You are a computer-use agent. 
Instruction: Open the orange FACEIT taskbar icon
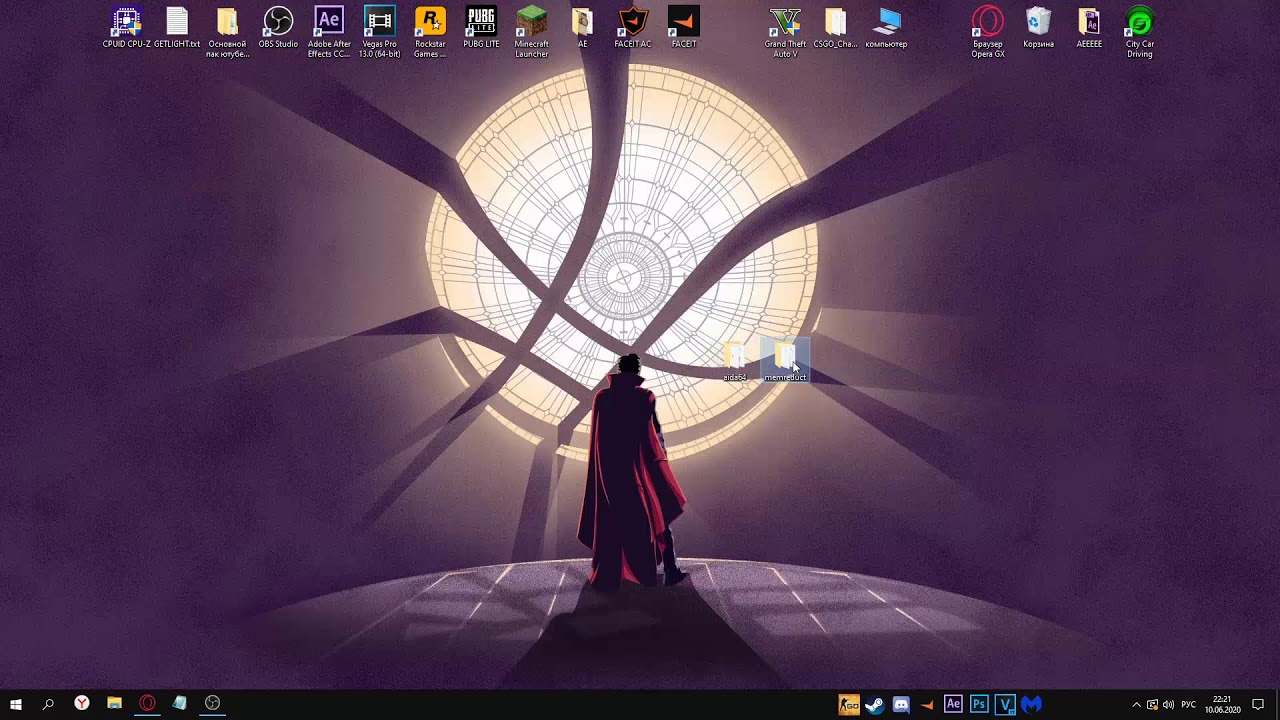coord(927,704)
